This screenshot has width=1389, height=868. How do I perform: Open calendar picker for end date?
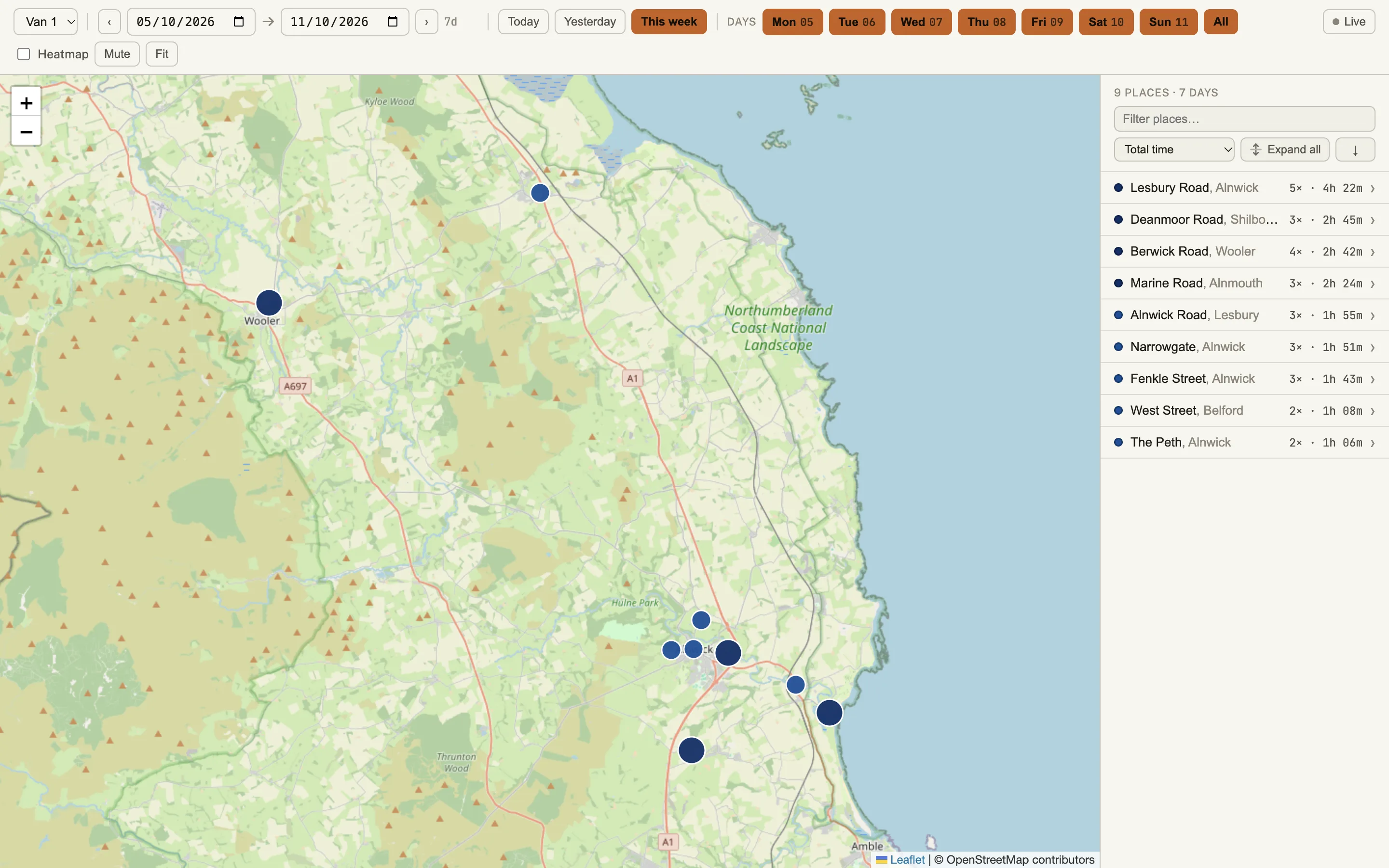click(x=393, y=22)
